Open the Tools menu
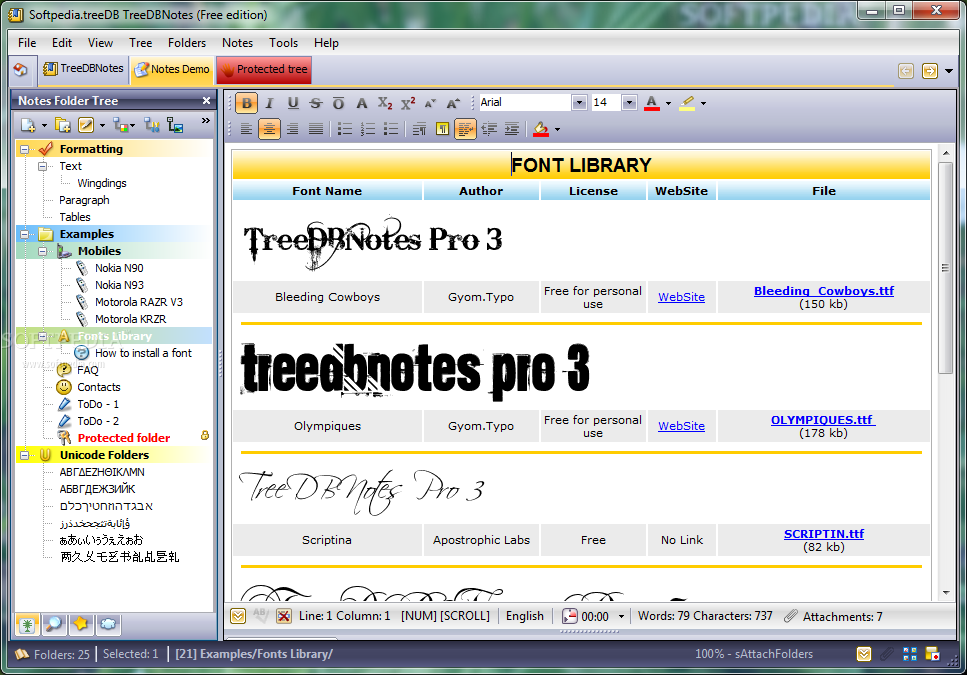This screenshot has width=967, height=675. click(284, 43)
